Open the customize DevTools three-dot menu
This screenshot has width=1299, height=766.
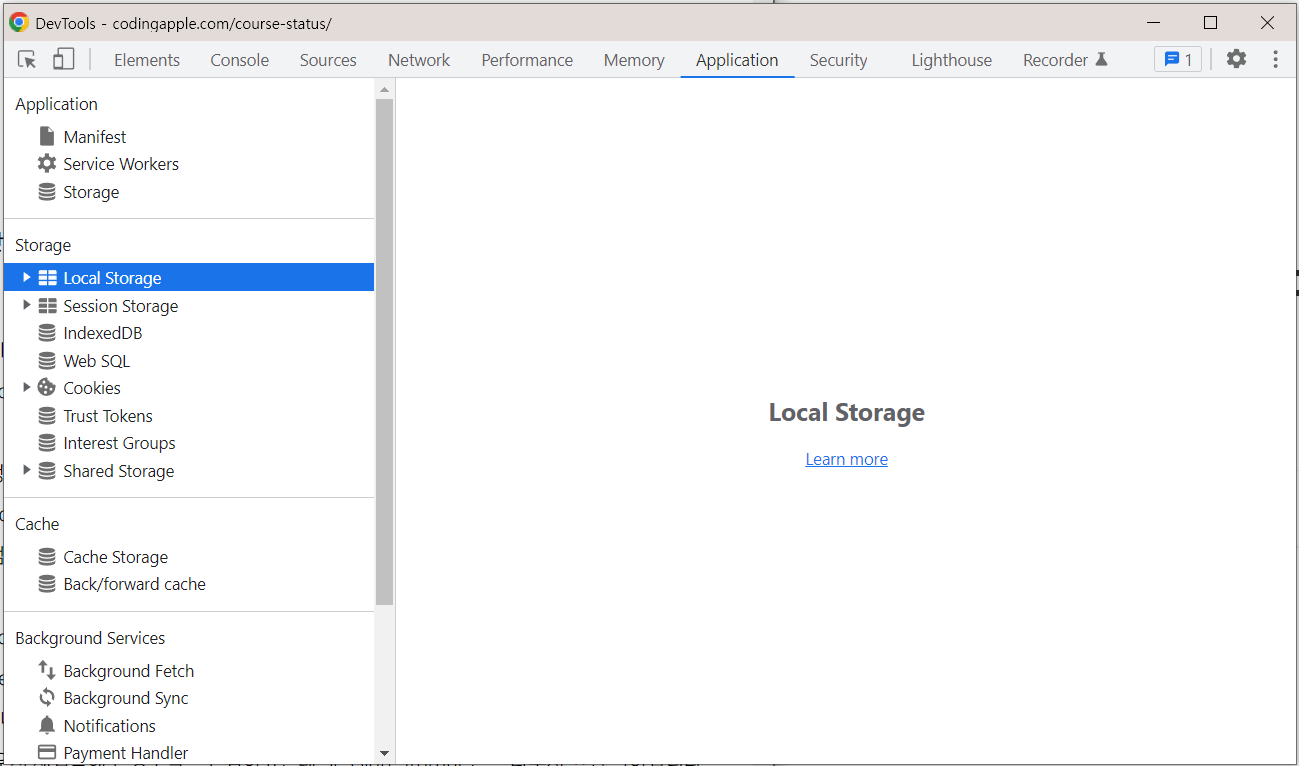point(1275,59)
